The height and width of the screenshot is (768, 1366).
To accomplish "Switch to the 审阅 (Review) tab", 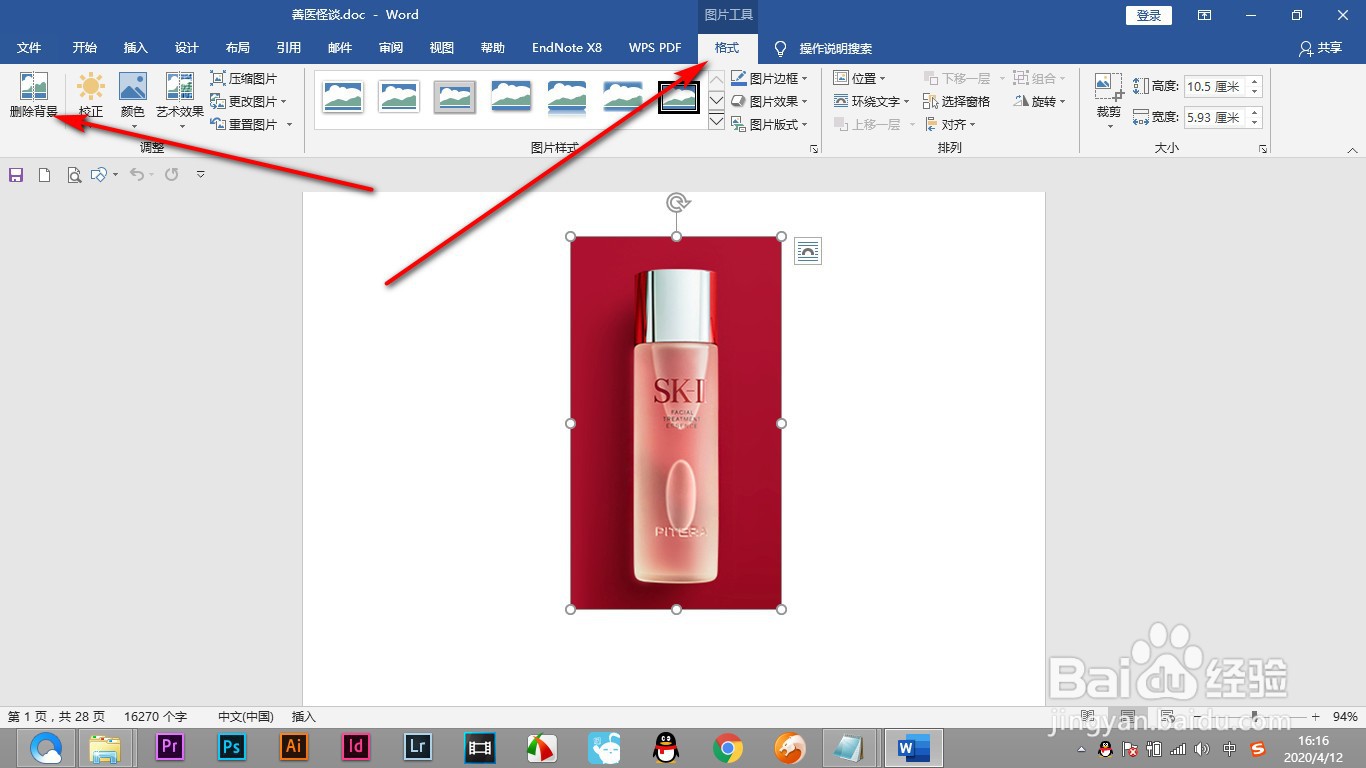I will [x=391, y=48].
